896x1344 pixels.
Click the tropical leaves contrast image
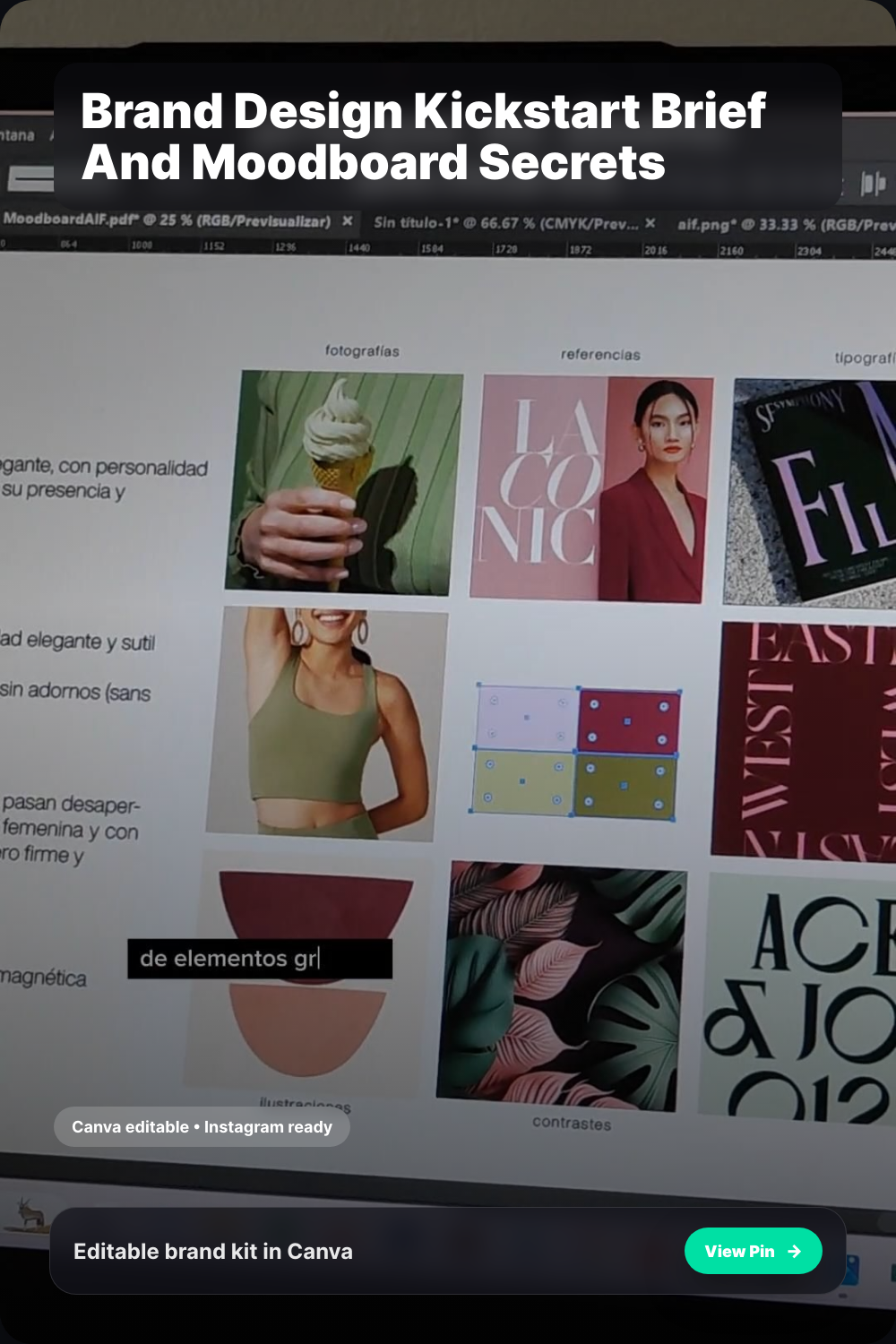click(560, 985)
